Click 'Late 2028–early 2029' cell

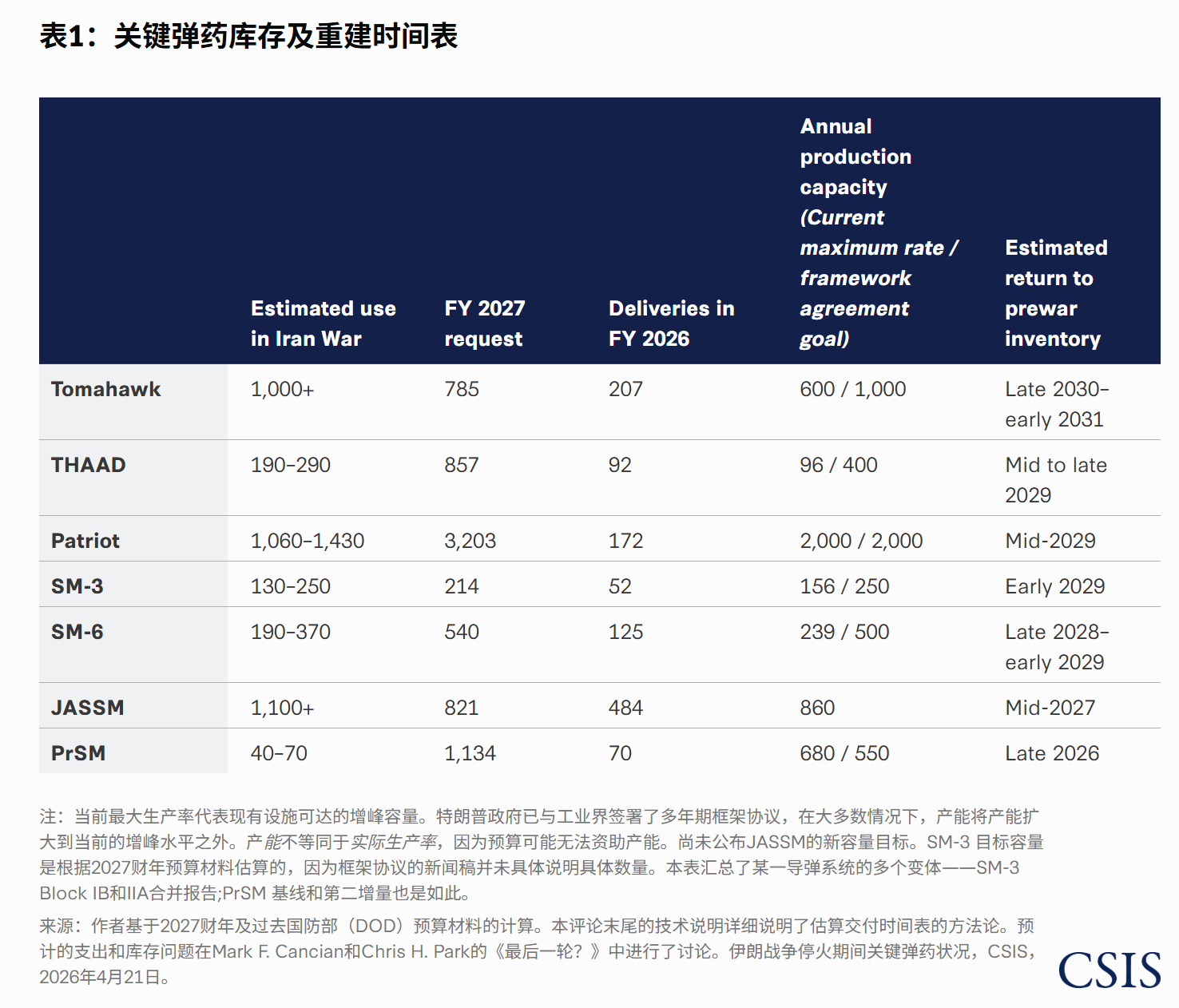[1057, 647]
